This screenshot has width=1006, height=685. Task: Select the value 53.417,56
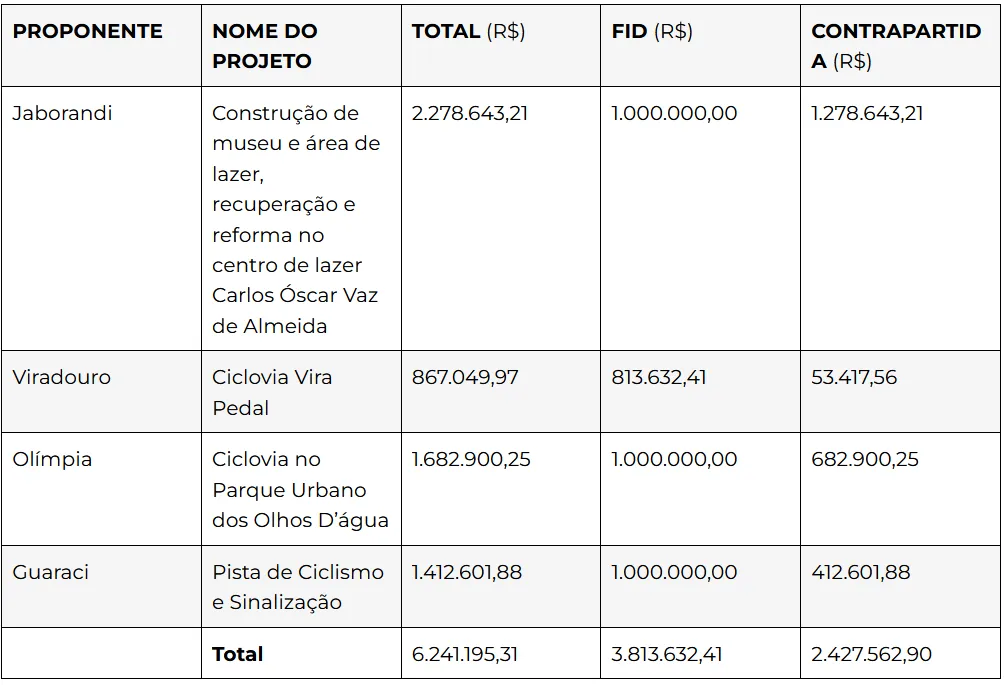(x=854, y=376)
